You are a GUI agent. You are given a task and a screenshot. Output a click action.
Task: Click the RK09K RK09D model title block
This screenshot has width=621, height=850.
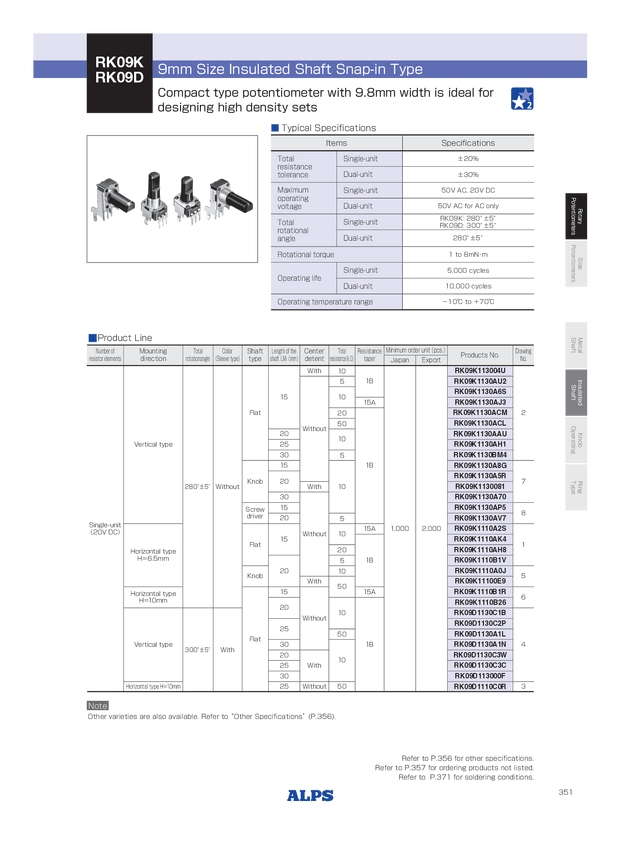119,73
